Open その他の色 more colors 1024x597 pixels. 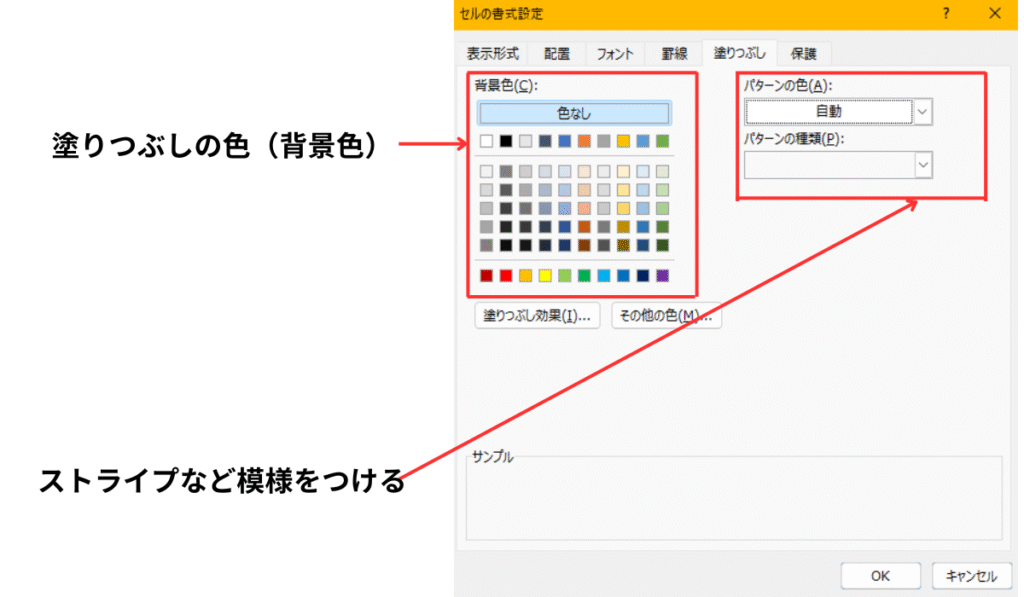[x=666, y=316]
